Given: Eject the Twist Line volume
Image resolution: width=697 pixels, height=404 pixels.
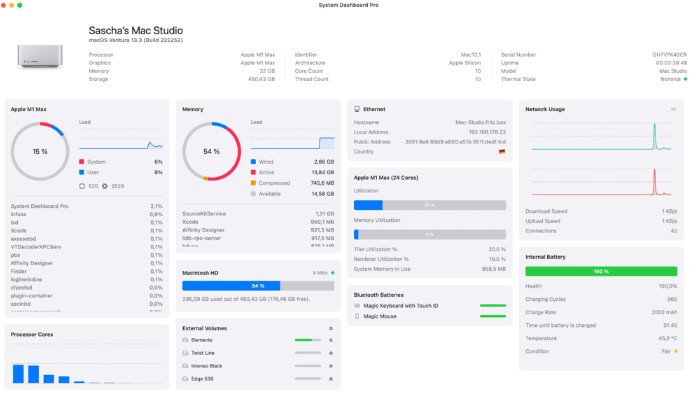Looking at the screenshot, I should point(331,353).
